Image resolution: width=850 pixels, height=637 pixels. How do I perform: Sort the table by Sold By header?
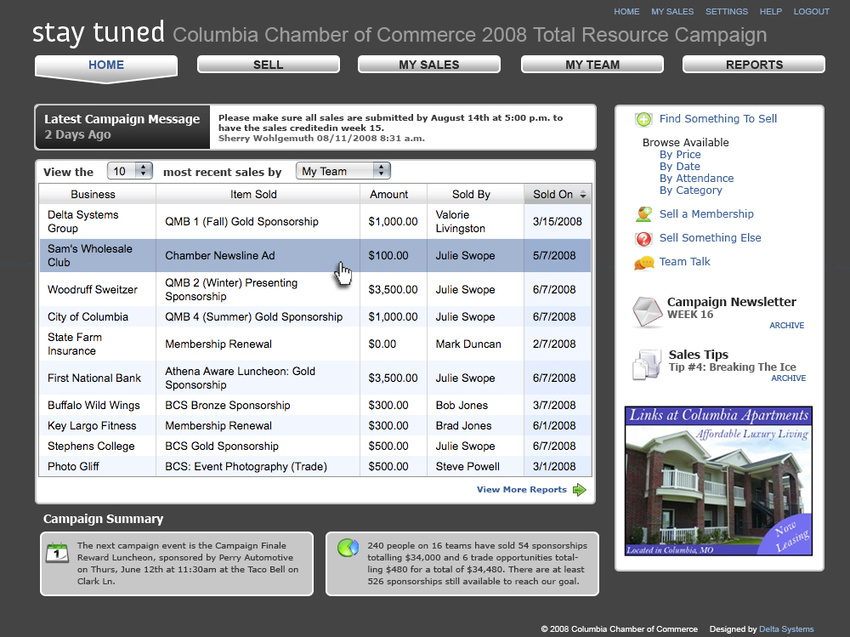(x=475, y=194)
